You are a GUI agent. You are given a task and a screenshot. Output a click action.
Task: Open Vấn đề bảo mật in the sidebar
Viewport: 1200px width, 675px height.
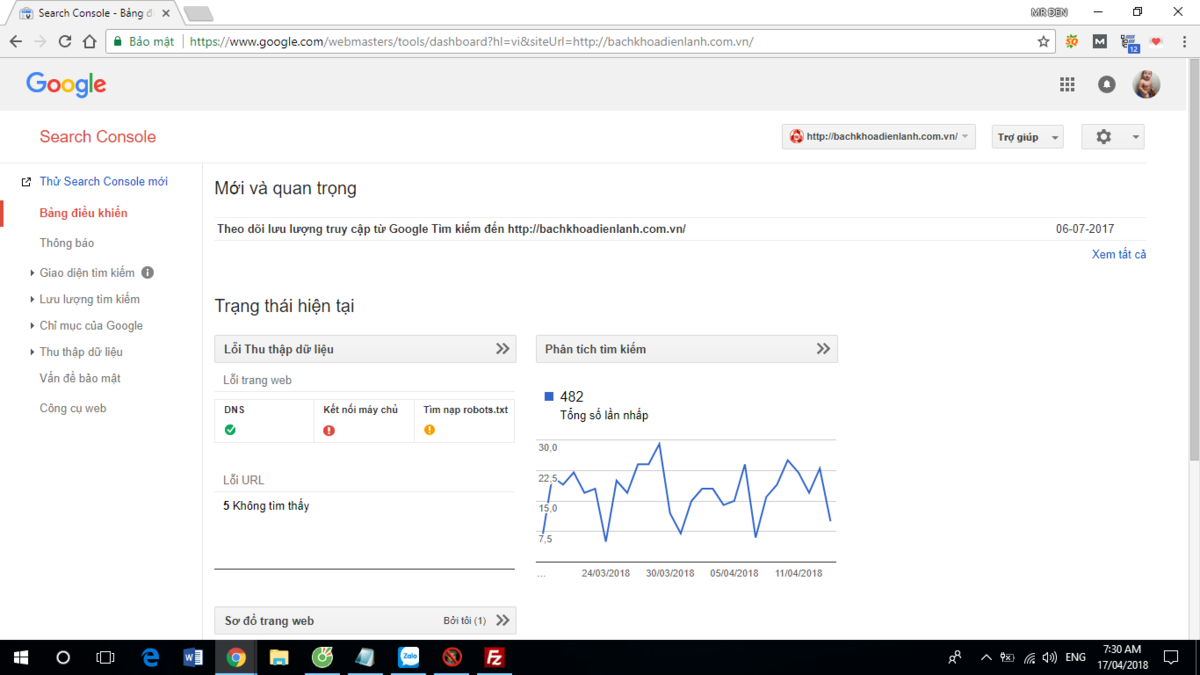[79, 378]
